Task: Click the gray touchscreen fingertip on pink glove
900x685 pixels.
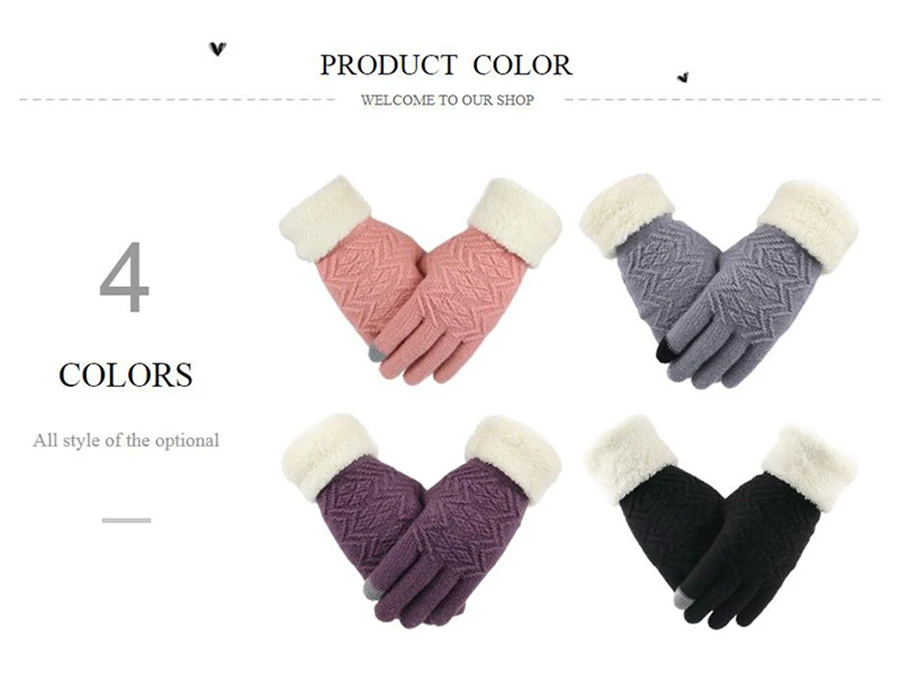Action: 377,354
